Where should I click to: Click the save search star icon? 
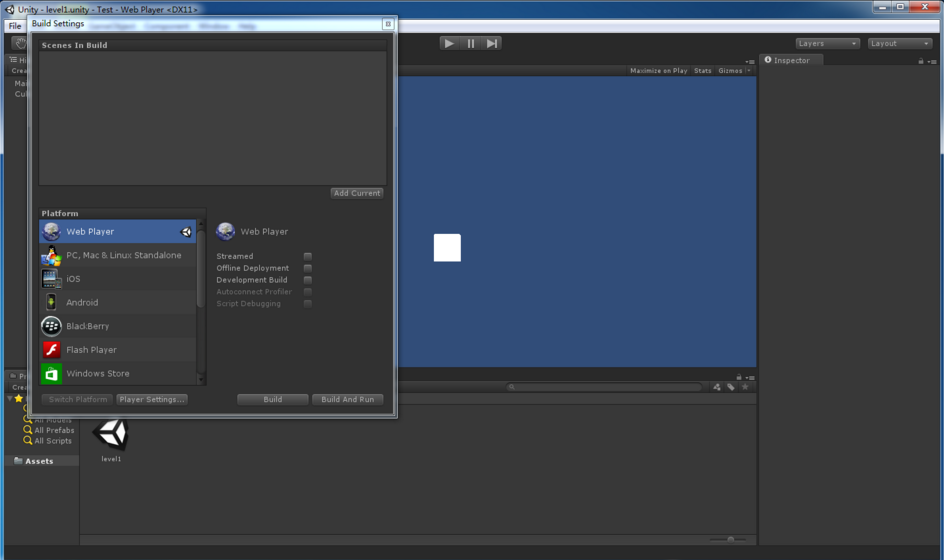745,387
